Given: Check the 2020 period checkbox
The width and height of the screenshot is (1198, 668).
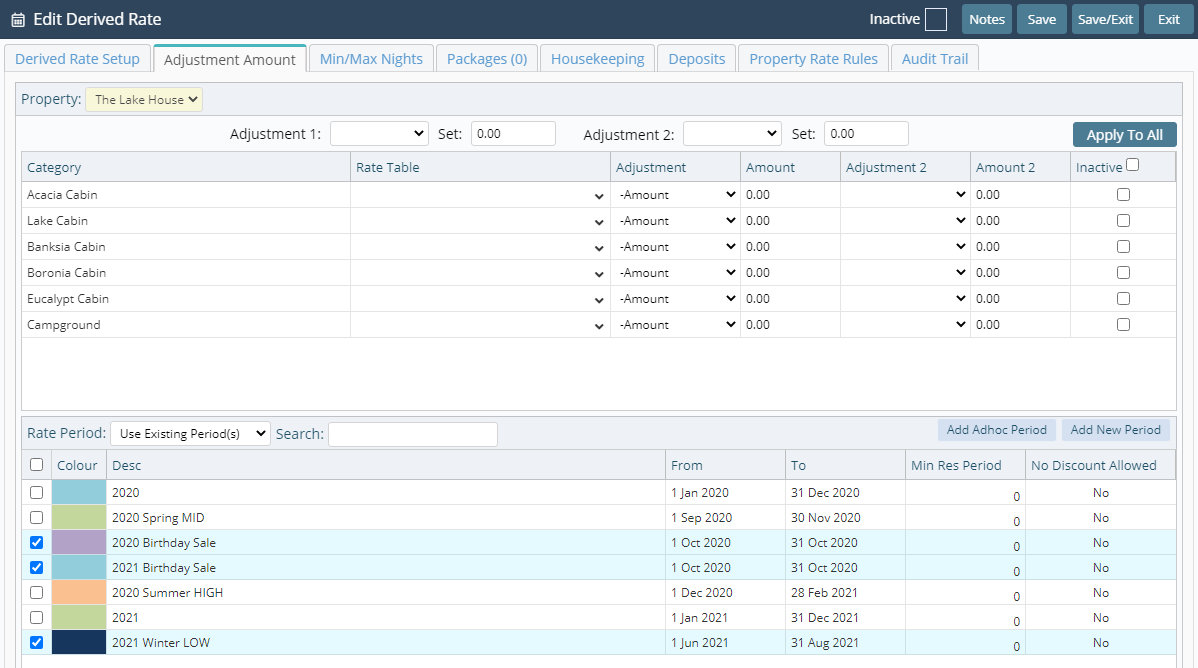Looking at the screenshot, I should (36, 492).
